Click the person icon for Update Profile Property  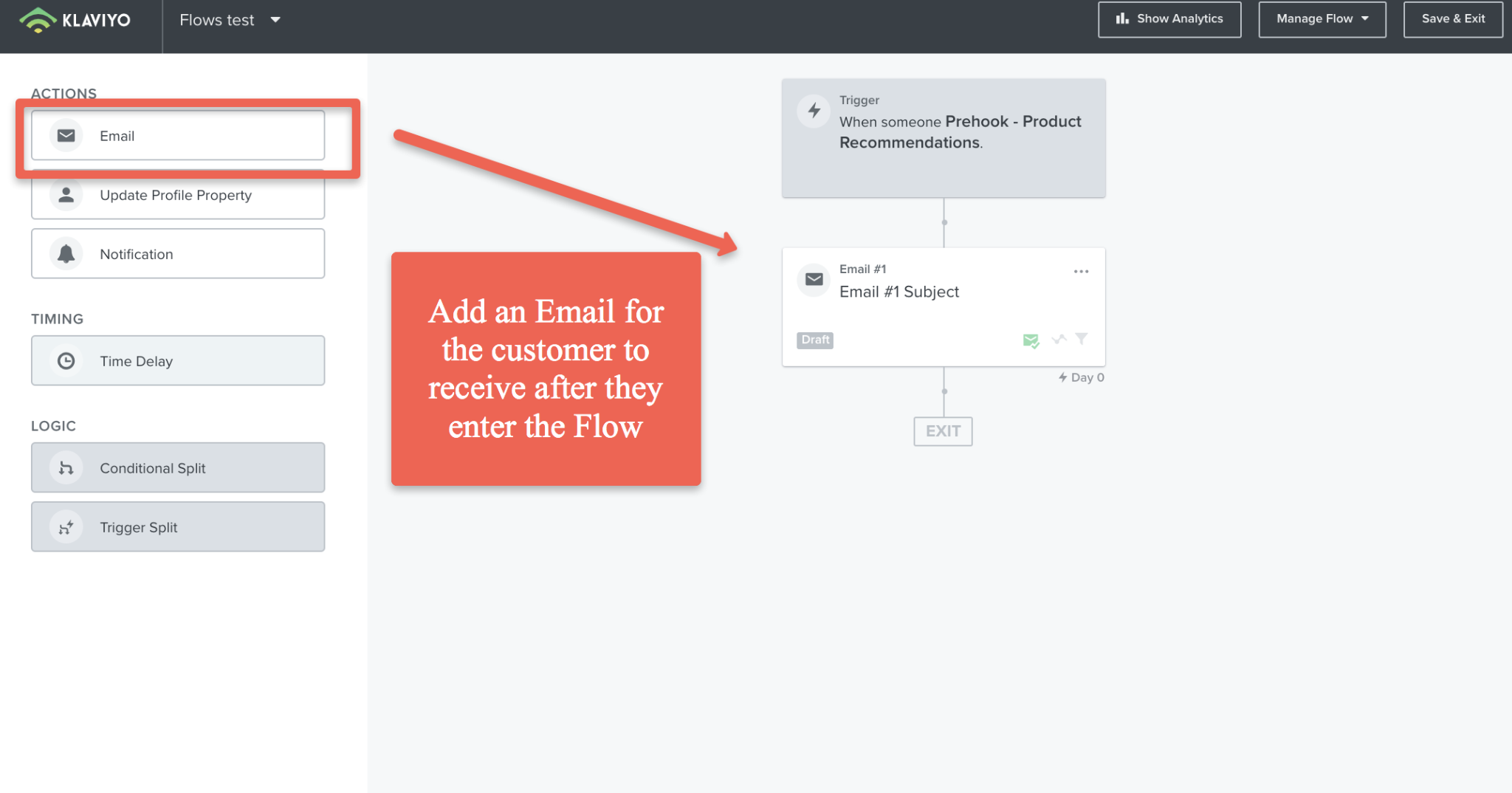pos(66,195)
